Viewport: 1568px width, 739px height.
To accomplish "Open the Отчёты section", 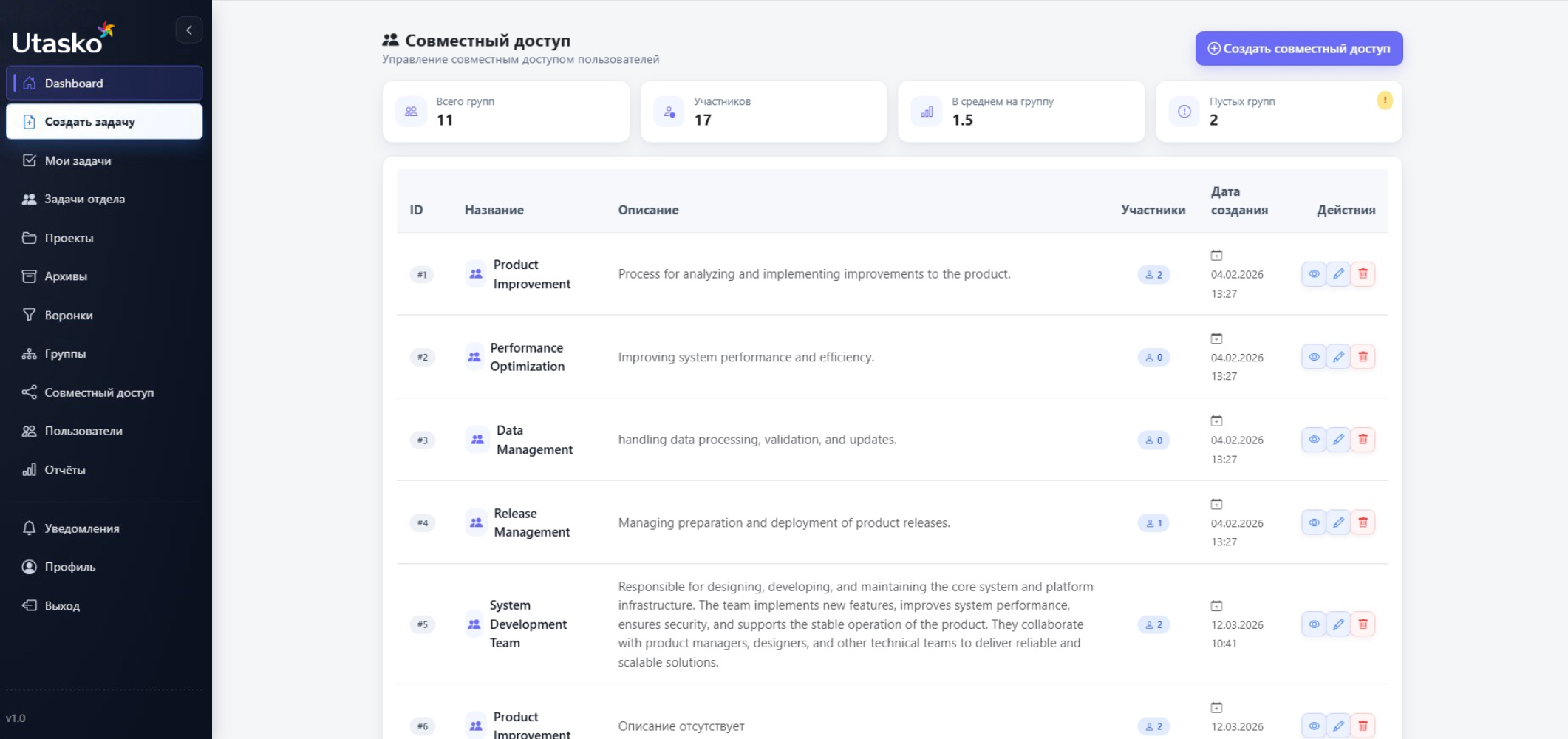I will click(x=65, y=469).
